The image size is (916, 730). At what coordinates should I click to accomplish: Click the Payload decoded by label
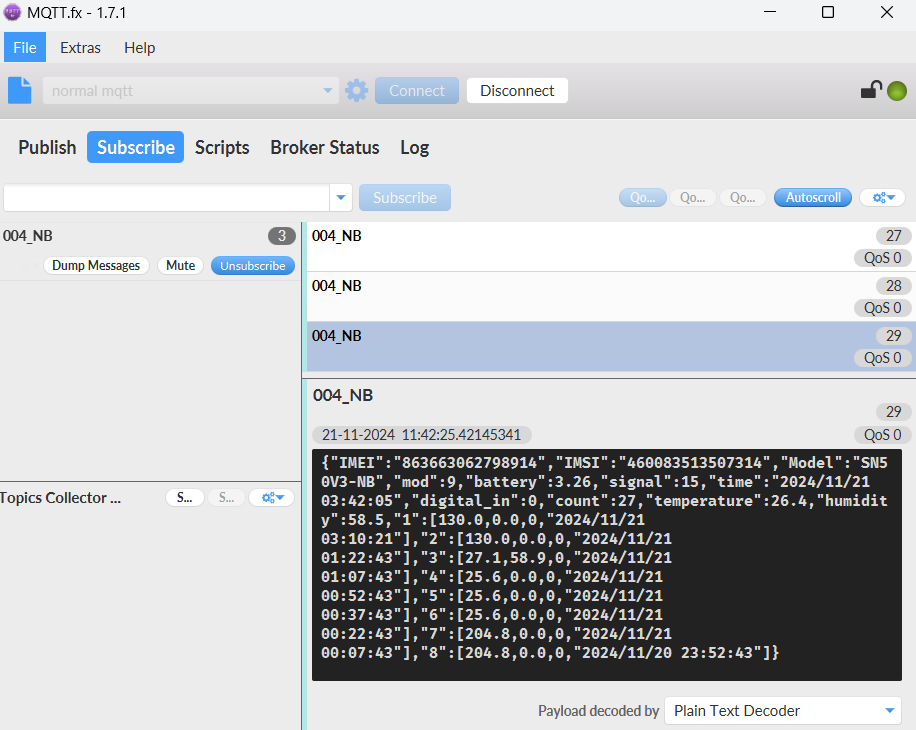tap(598, 711)
